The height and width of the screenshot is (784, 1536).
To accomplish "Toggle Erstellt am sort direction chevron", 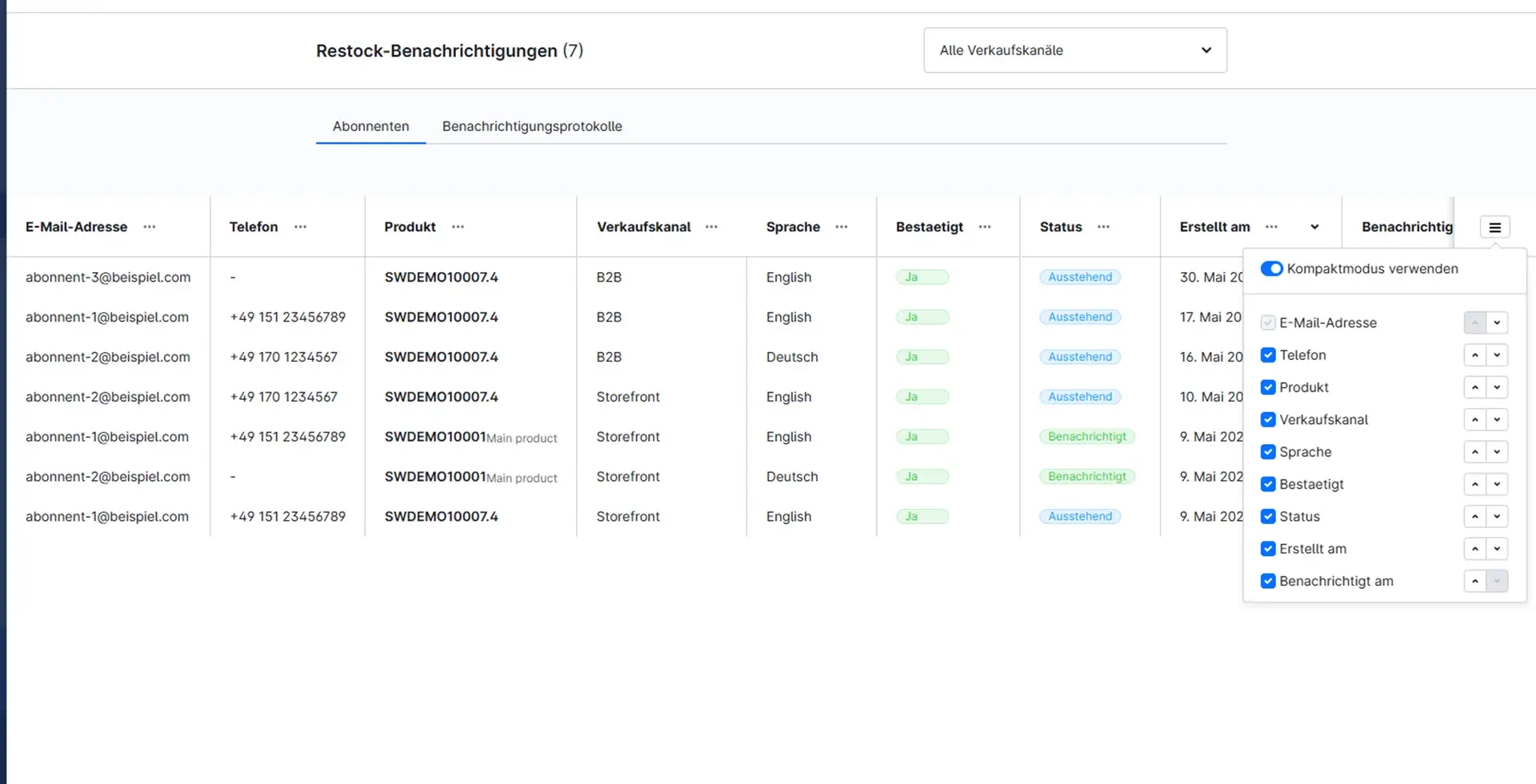I will (1314, 227).
